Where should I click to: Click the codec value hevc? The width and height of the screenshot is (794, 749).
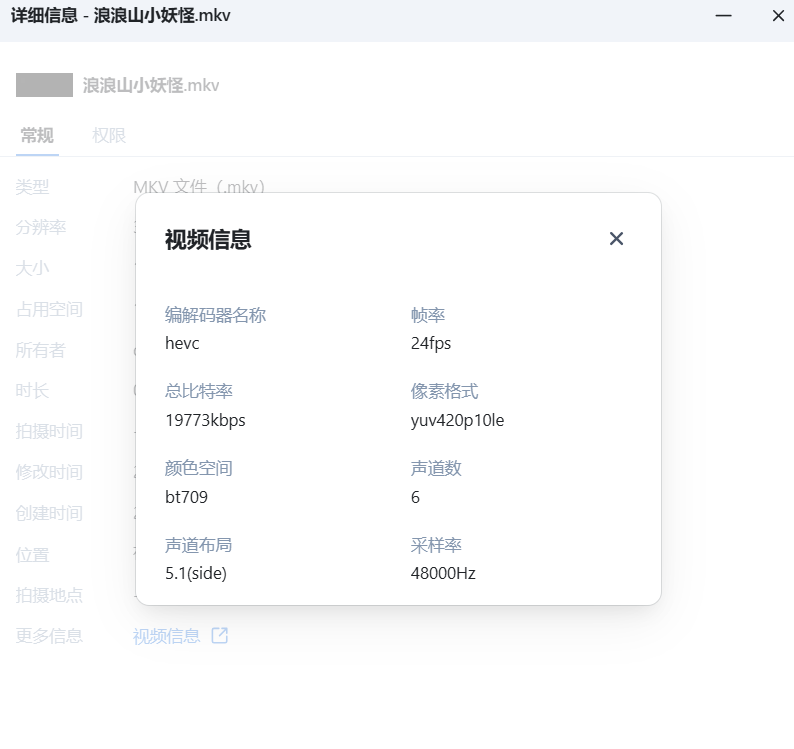(182, 343)
